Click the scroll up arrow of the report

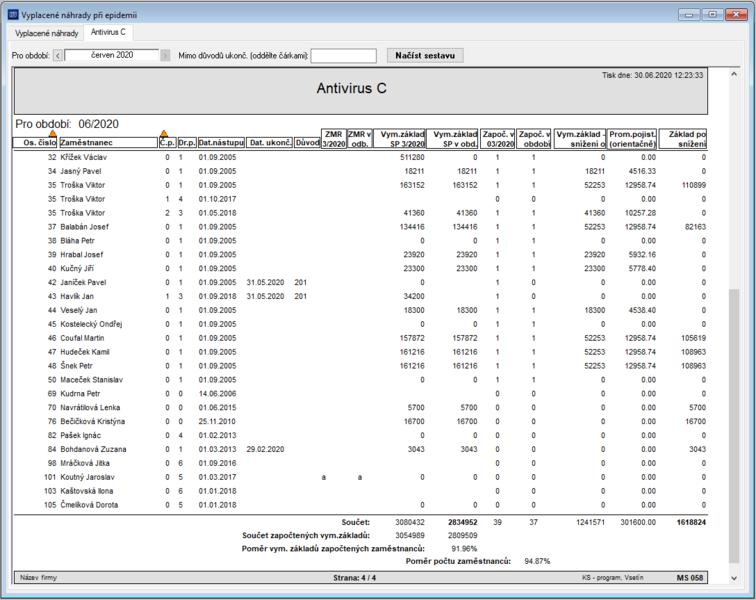click(734, 74)
